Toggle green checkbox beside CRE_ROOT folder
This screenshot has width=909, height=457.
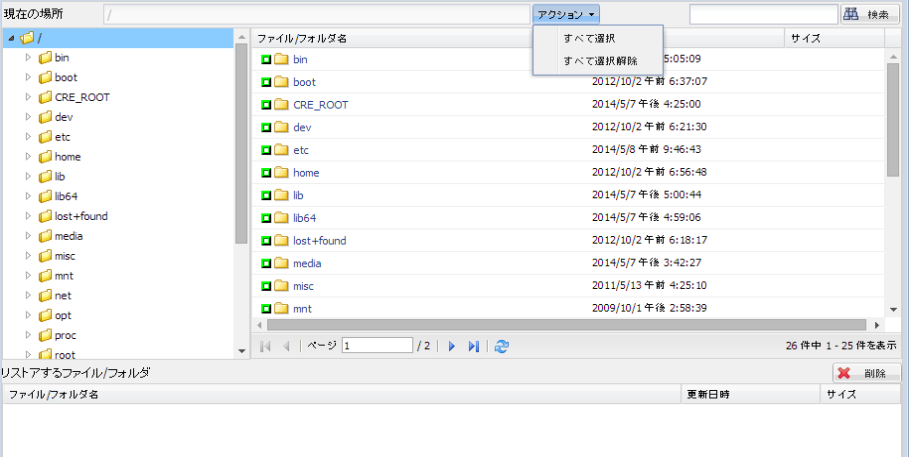(x=266, y=104)
